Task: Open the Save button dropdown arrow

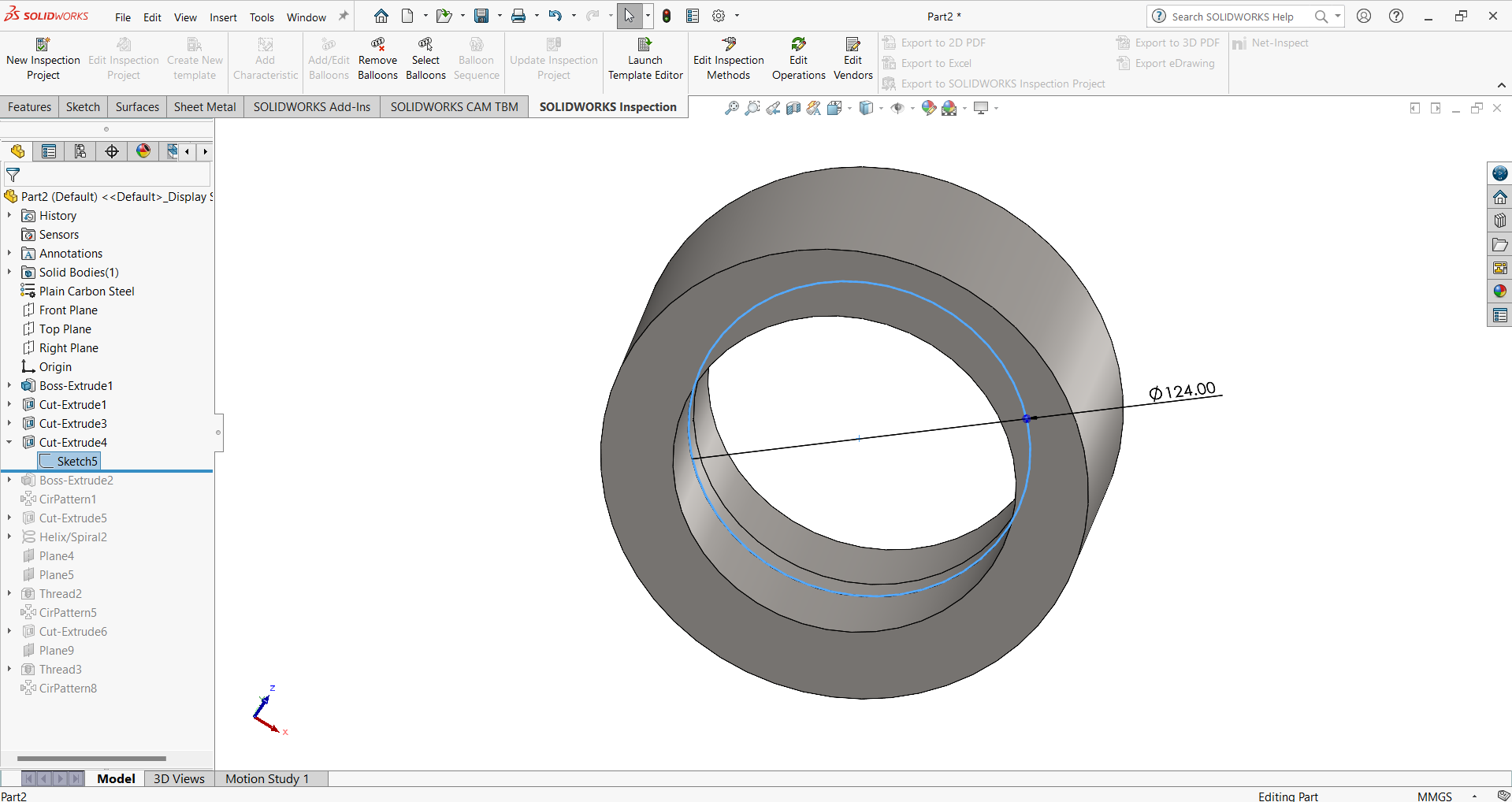Action: point(500,16)
